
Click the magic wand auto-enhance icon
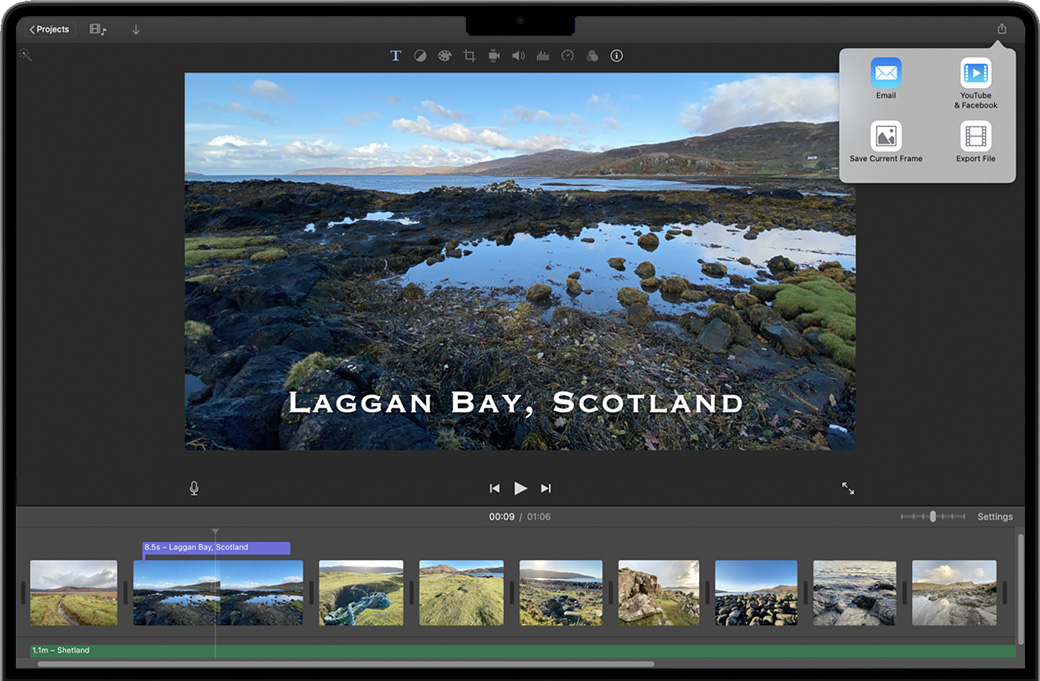[x=25, y=55]
